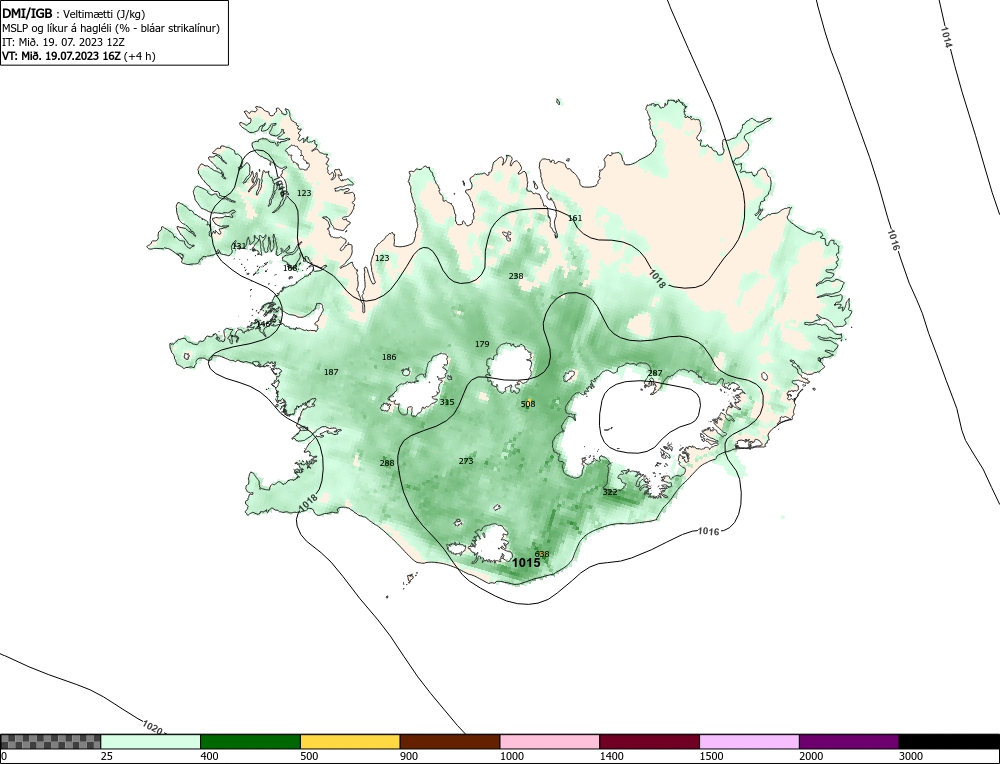Click the '1400' legend scale label
The width and height of the screenshot is (1000, 764).
click(x=612, y=756)
